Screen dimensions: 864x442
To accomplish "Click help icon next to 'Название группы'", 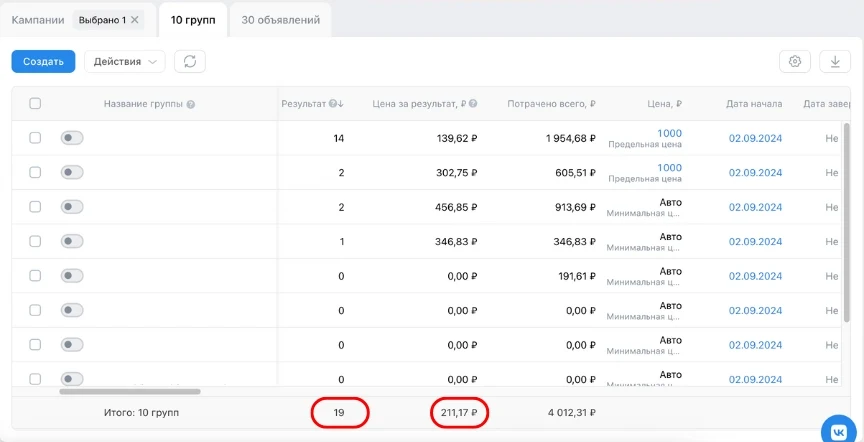I will coord(191,104).
